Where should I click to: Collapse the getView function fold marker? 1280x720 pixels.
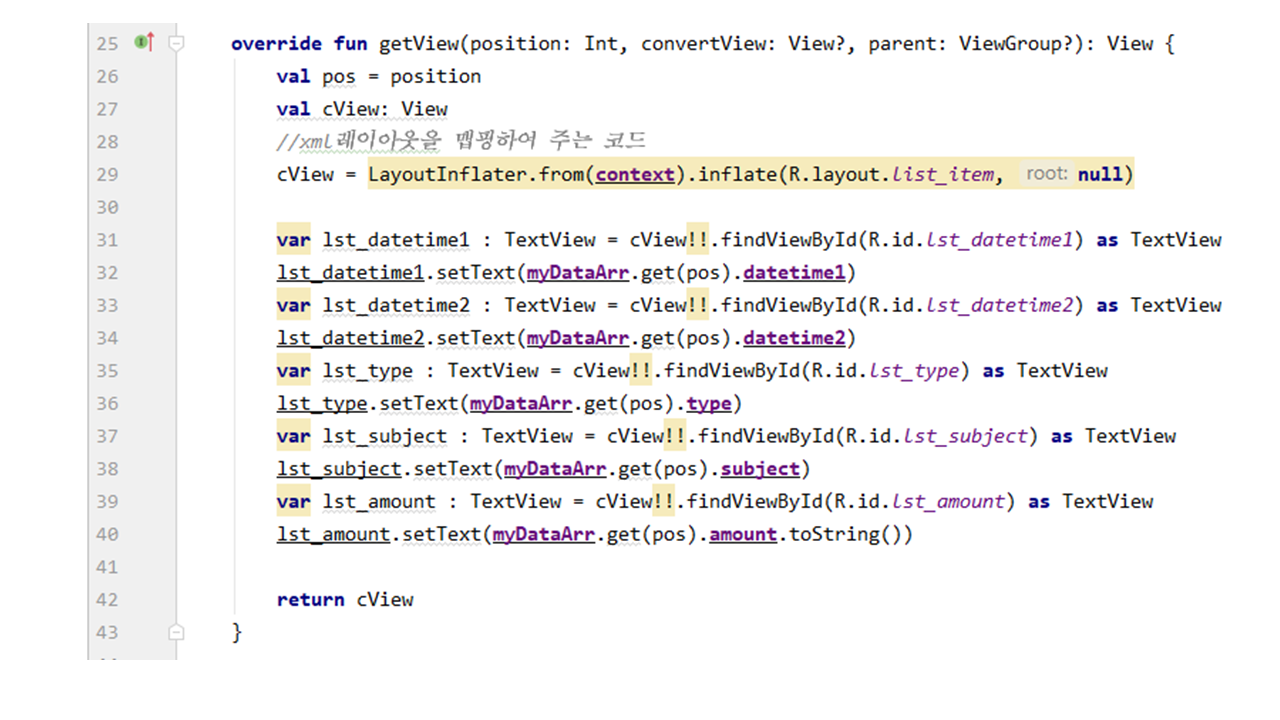[x=177, y=43]
